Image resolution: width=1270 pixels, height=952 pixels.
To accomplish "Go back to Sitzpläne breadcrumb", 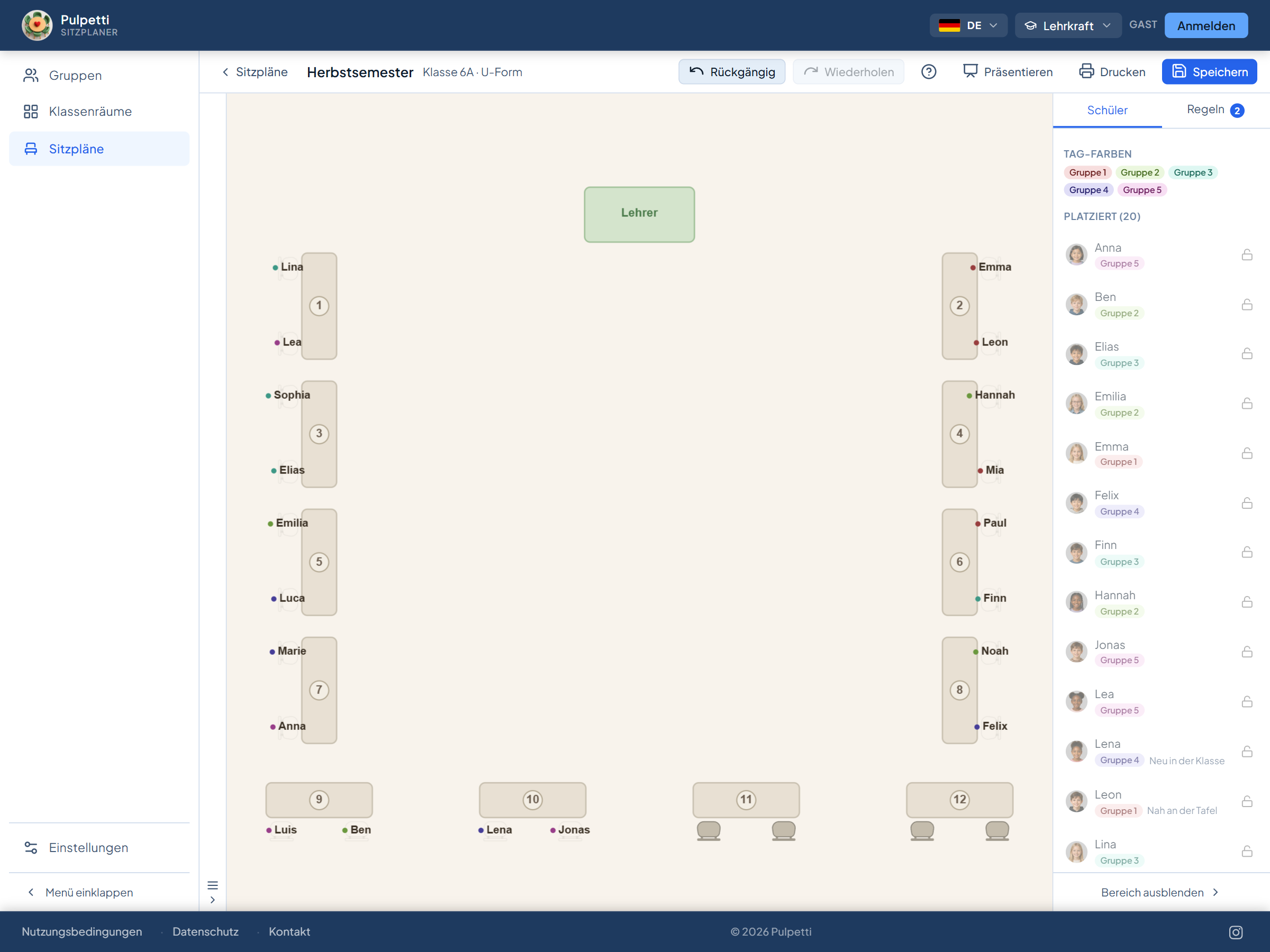I will point(255,72).
